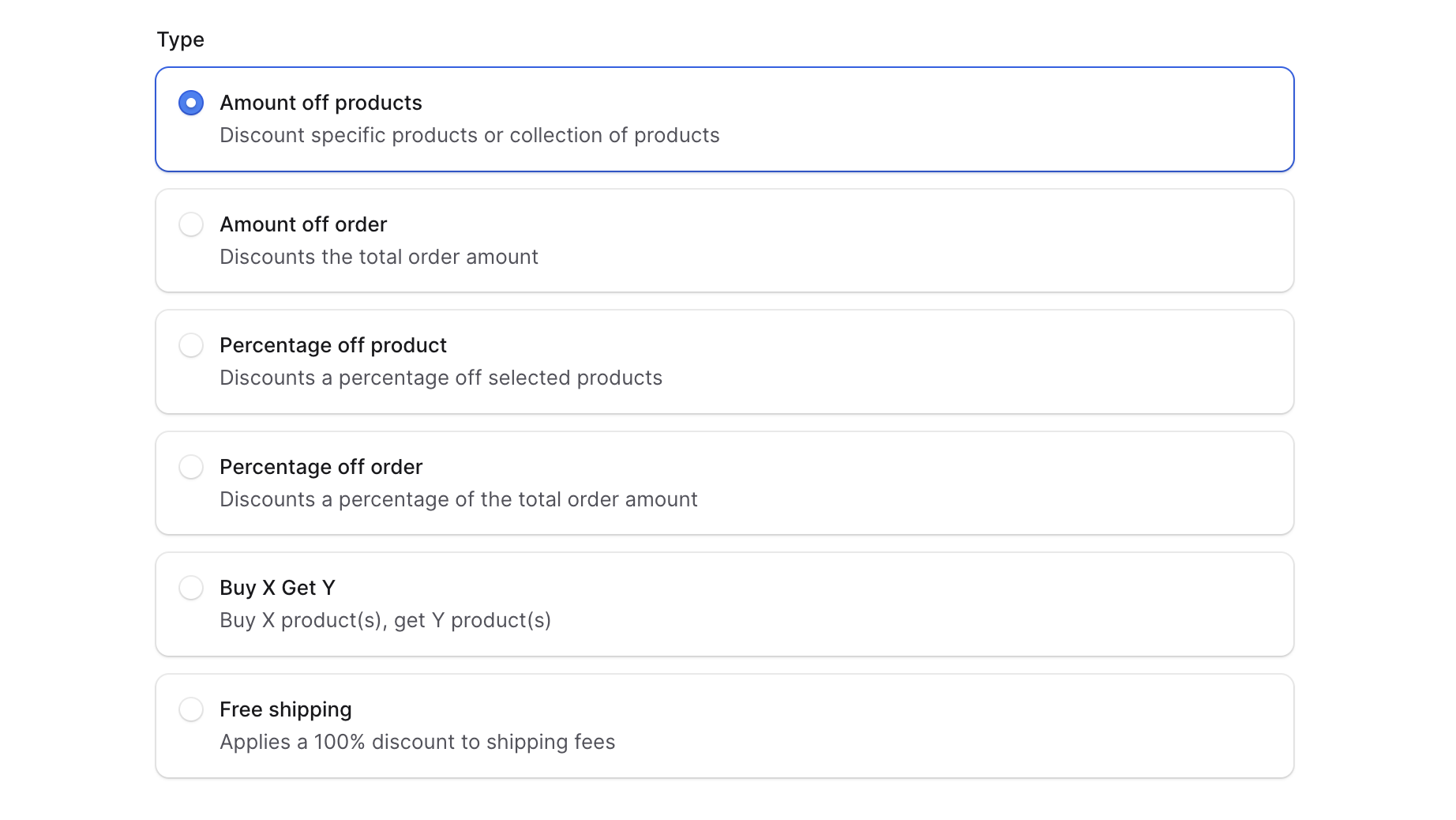Select the Free shipping radio button
Viewport: 1456px width, 820px height.
click(190, 709)
